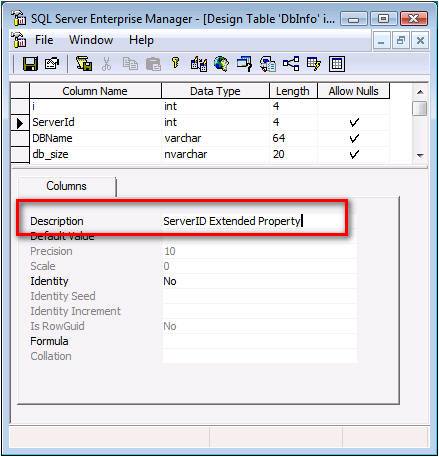Image resolution: width=439 pixels, height=457 pixels.
Task: Click the window with question mark icon
Action: pyautogui.click(x=244, y=64)
